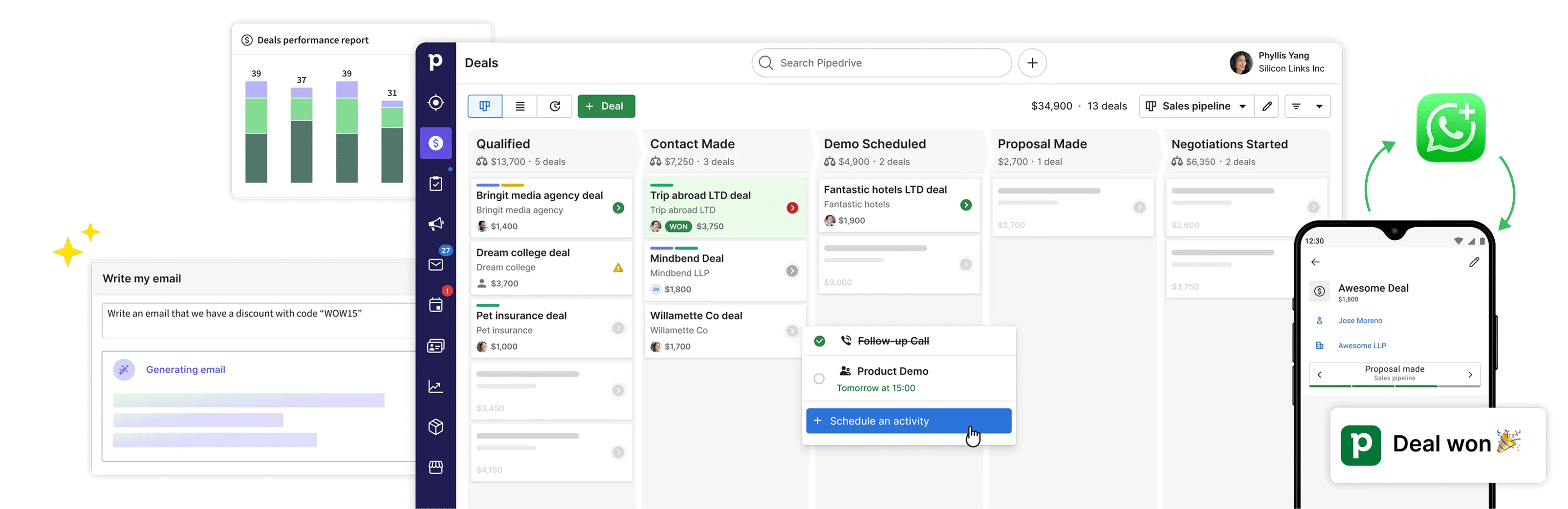The width and height of the screenshot is (1568, 509).
Task: Click Schedule an activity button
Action: click(908, 421)
